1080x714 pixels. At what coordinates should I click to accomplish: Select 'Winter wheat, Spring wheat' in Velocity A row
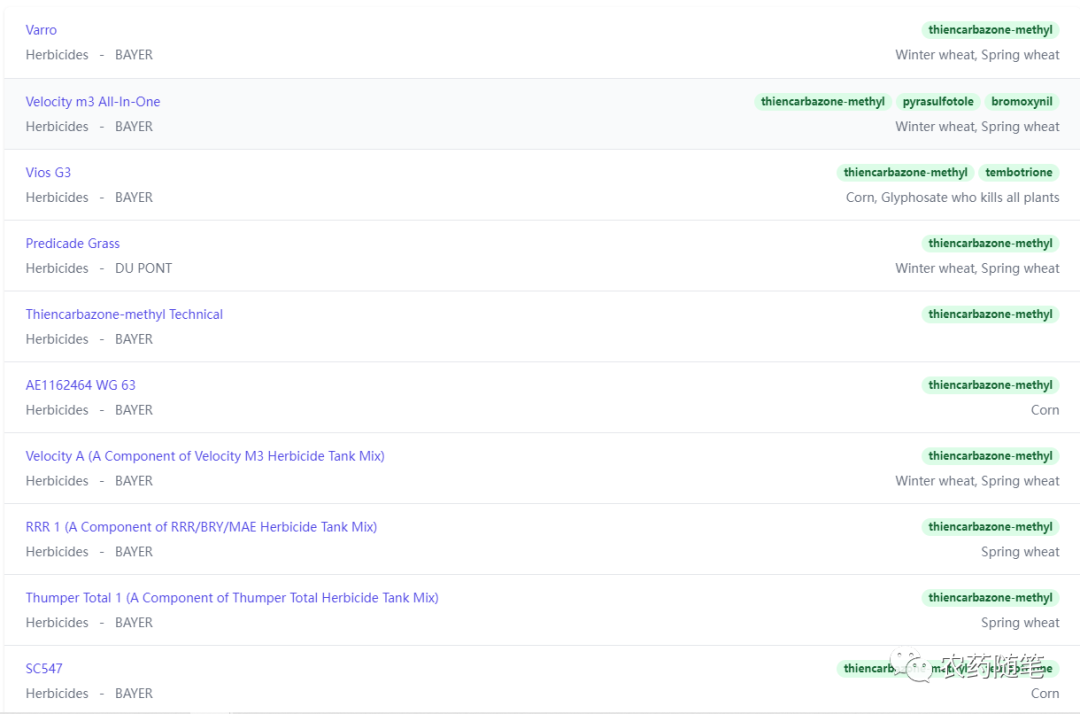(x=977, y=481)
